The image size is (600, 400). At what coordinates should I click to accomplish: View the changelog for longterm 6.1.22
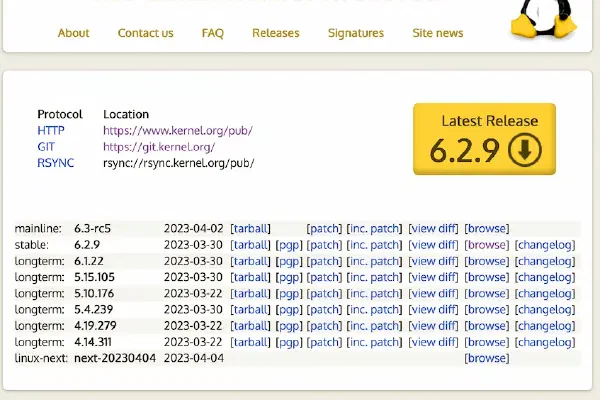(x=545, y=261)
